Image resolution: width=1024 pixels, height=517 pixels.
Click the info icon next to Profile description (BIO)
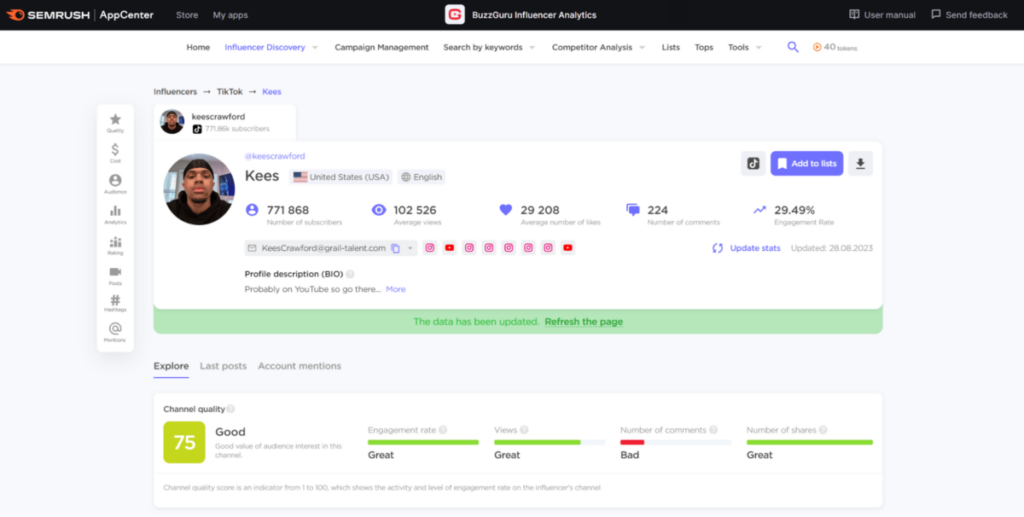pyautogui.click(x=350, y=274)
